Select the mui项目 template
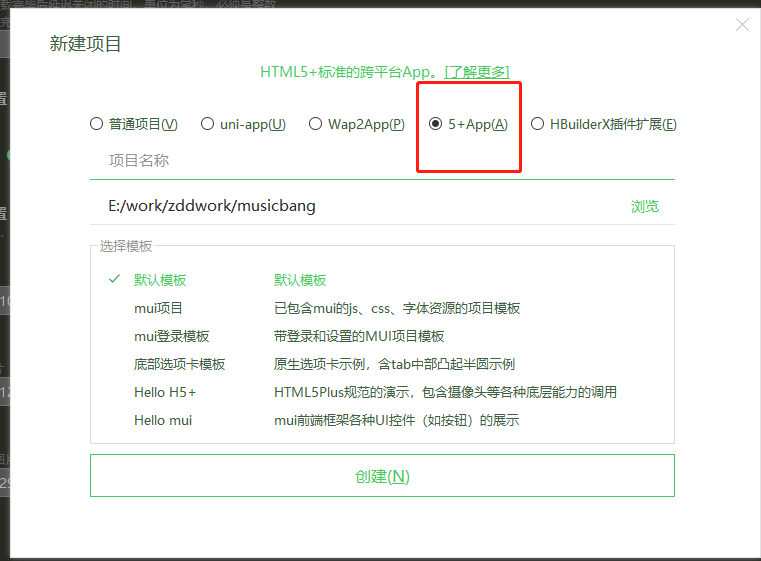Screen dimensions: 761x561 click(158, 308)
